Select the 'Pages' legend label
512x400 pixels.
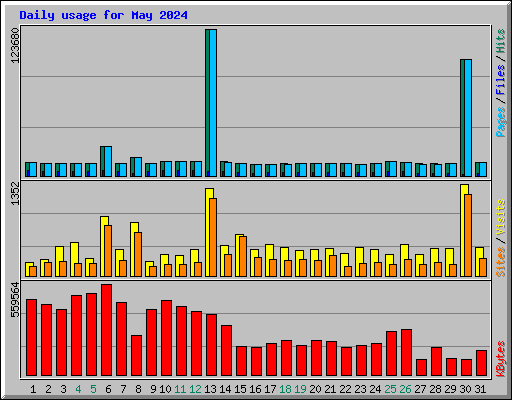click(501, 122)
